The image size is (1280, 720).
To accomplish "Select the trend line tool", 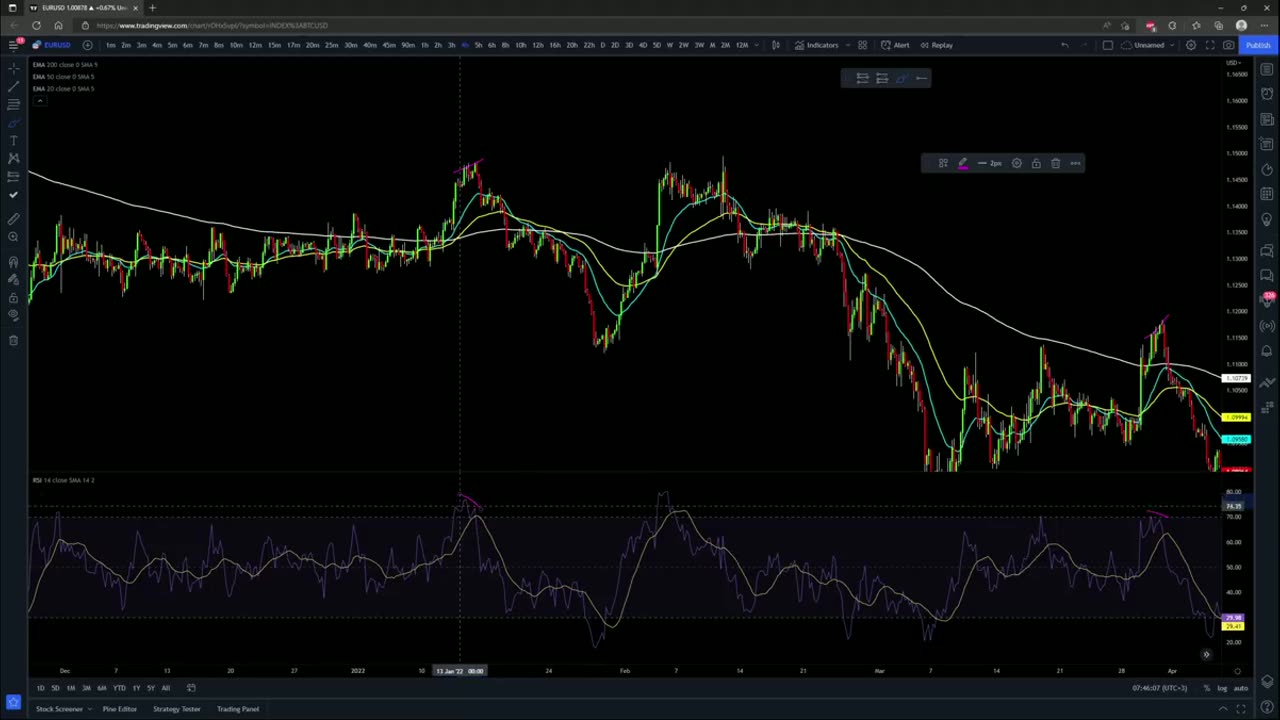I will tap(13, 86).
